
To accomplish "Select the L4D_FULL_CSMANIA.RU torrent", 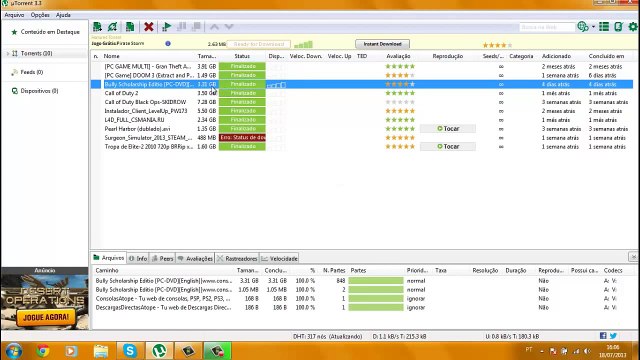I will [362, 120].
